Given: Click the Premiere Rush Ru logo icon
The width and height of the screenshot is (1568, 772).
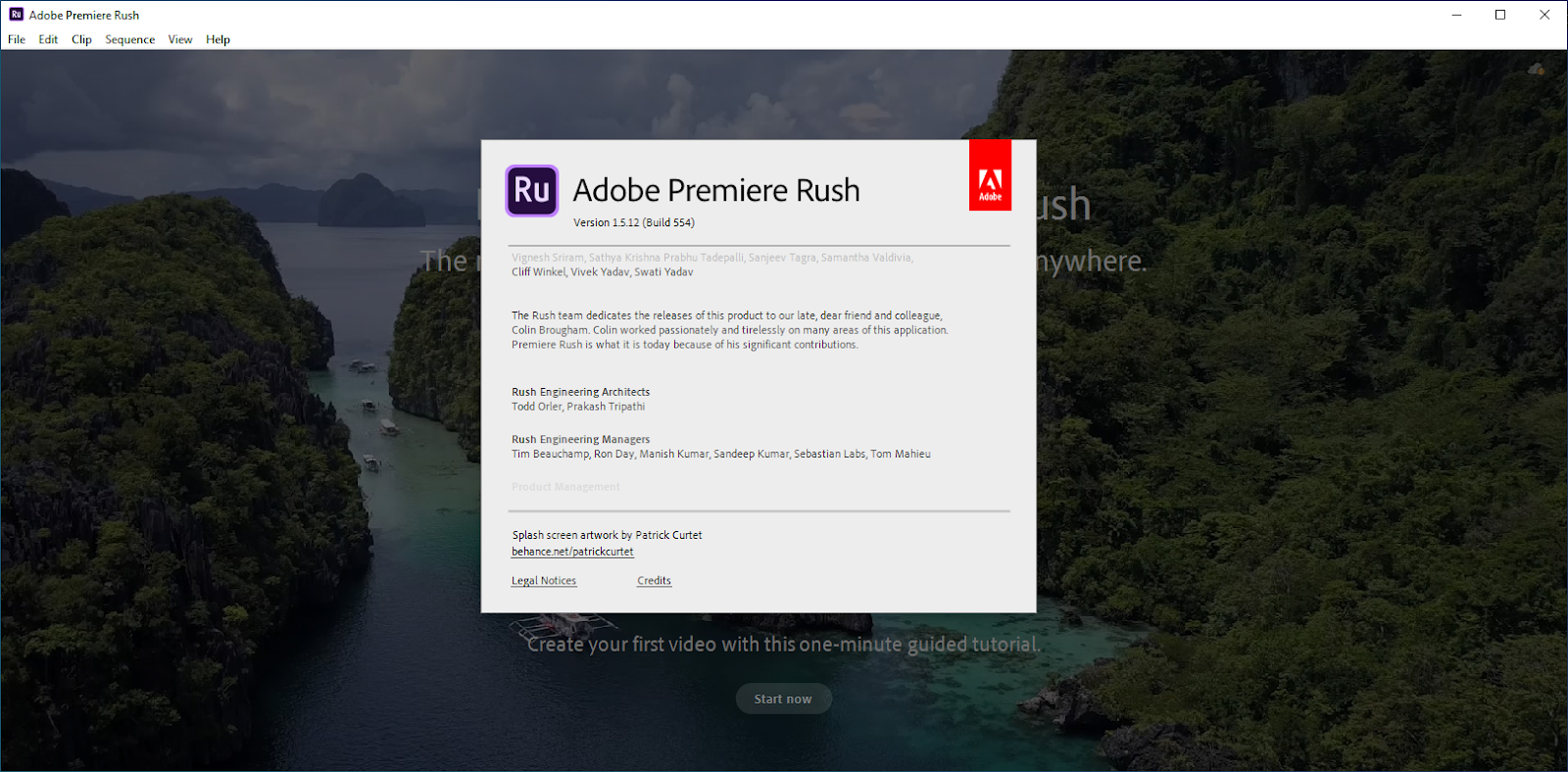Looking at the screenshot, I should coord(532,190).
